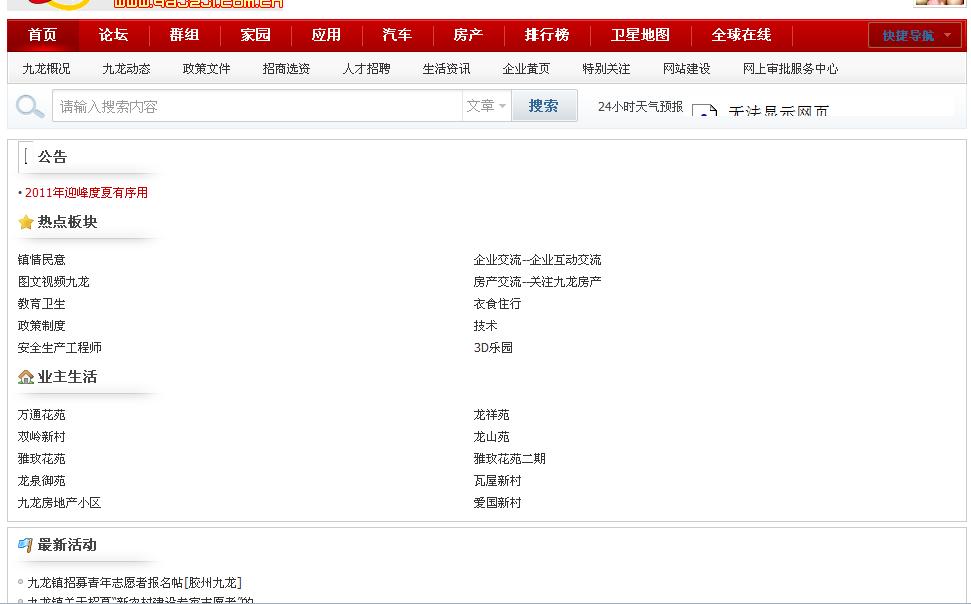Click the house icon beside 业主生活

pos(26,377)
